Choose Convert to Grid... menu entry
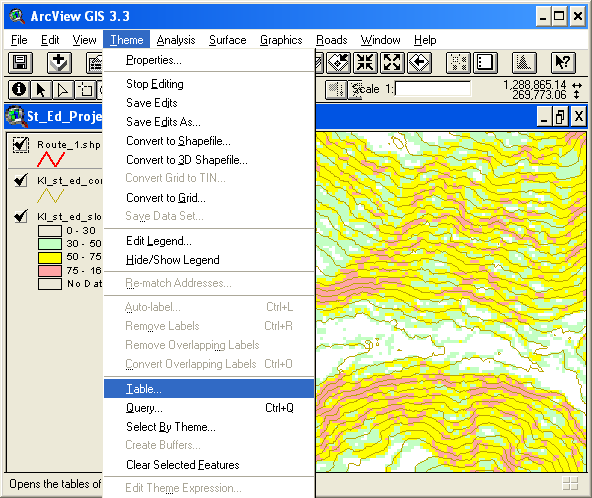The height and width of the screenshot is (498, 592). tap(209, 197)
